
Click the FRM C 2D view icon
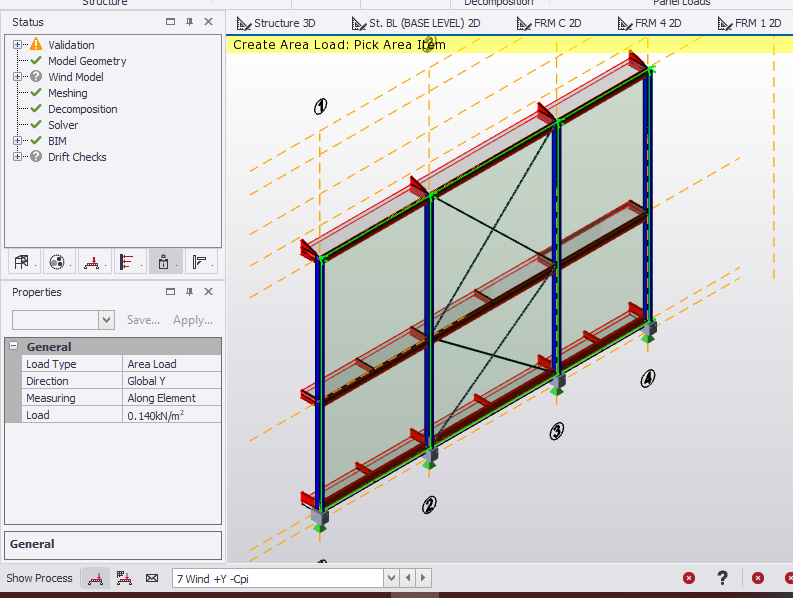523,23
